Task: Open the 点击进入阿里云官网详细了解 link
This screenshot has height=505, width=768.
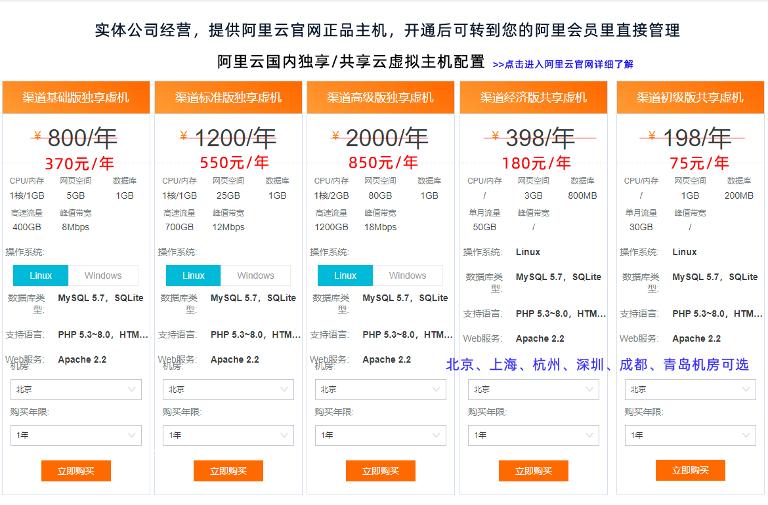Action: click(563, 64)
